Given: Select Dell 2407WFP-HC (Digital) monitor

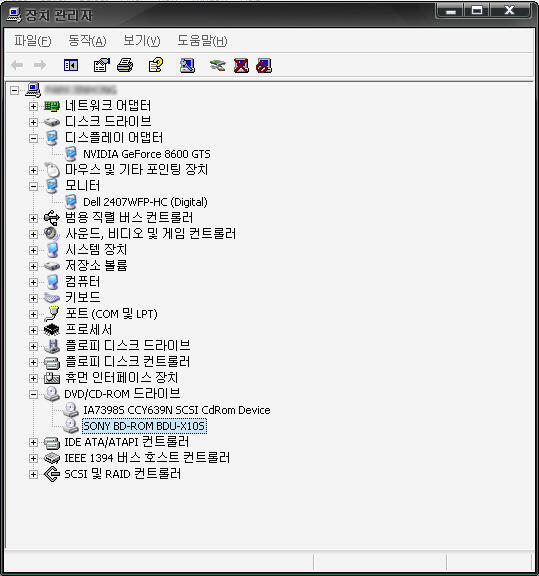Looking at the screenshot, I should click(145, 202).
